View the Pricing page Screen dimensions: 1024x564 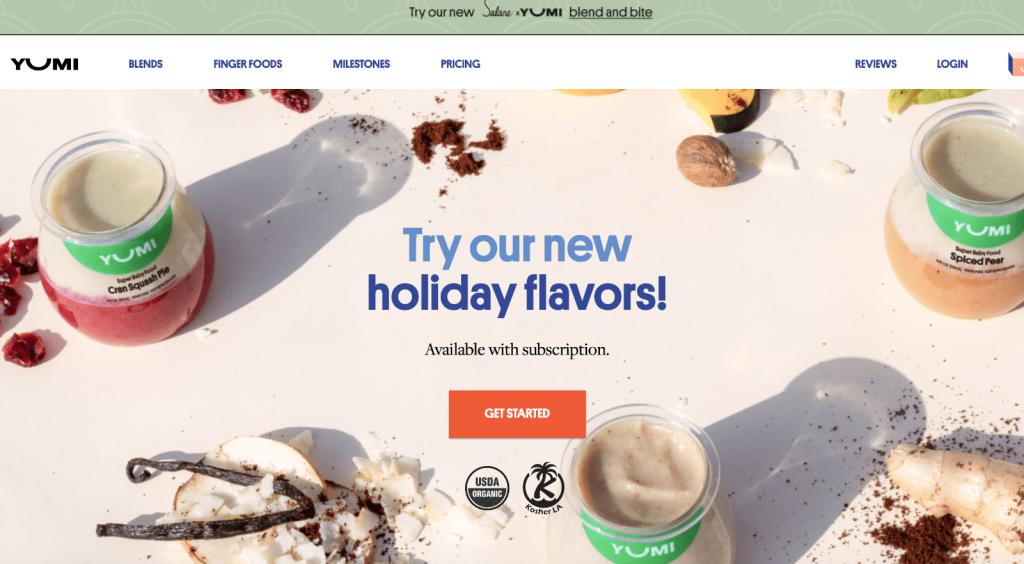[x=460, y=64]
